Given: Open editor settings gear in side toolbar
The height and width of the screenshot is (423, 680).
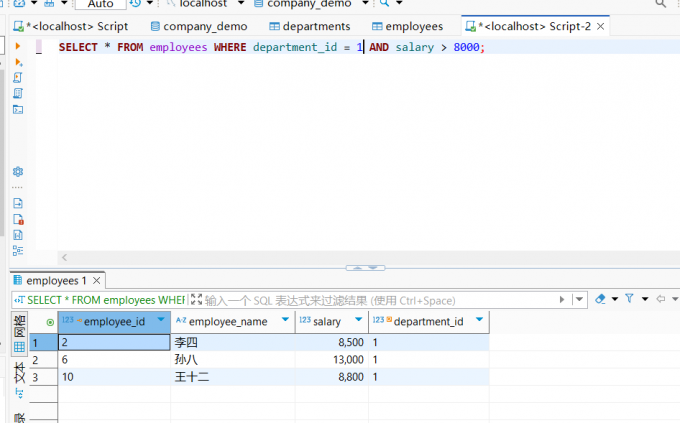Looking at the screenshot, I should (18, 172).
